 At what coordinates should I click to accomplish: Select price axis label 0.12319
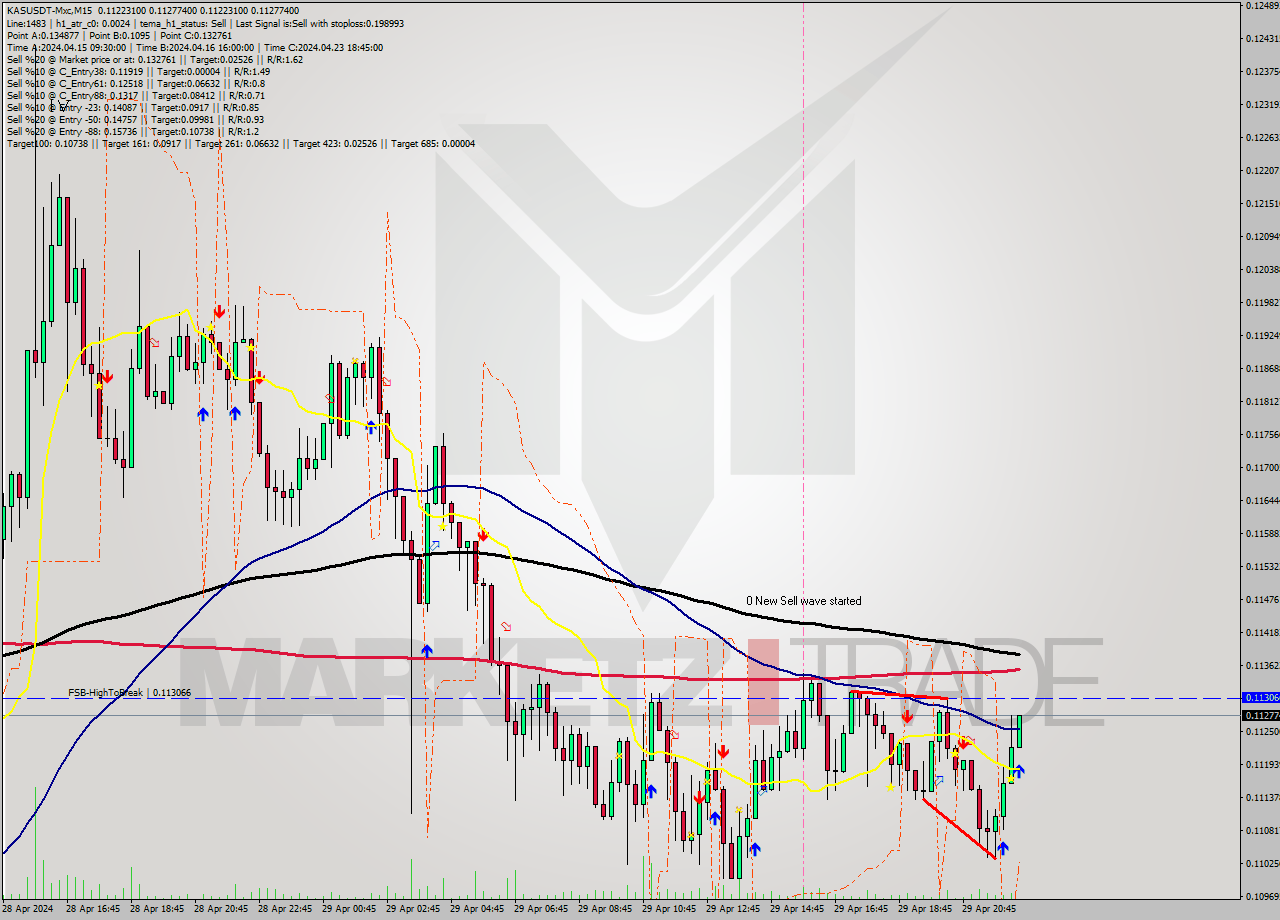tap(1261, 104)
